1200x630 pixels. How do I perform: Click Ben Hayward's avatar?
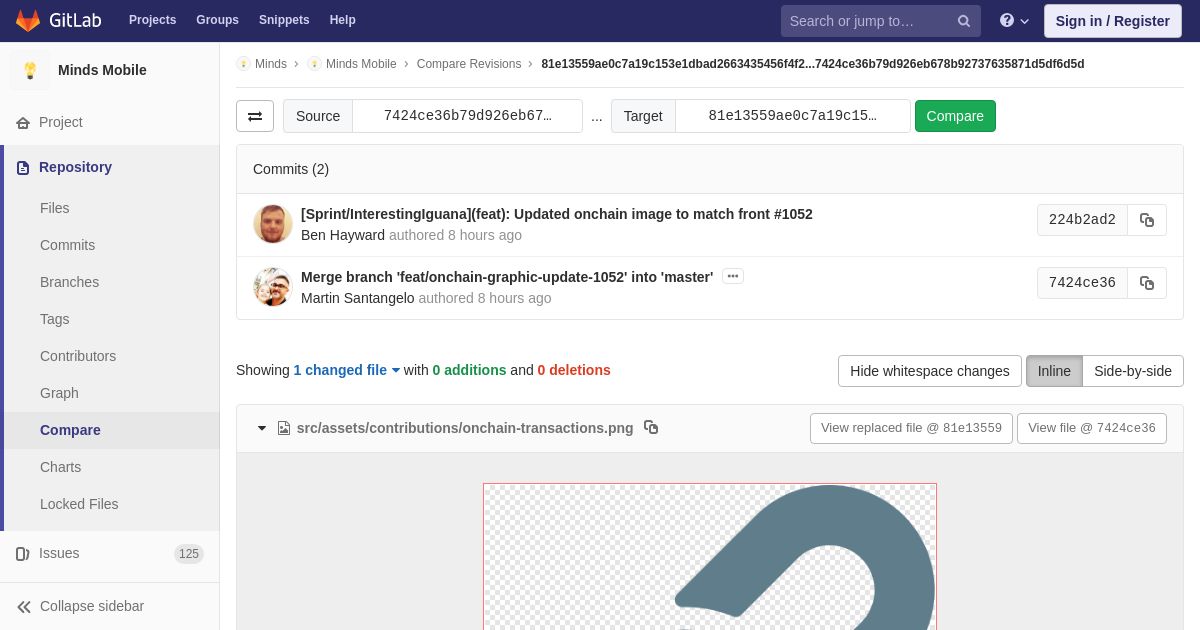272,224
